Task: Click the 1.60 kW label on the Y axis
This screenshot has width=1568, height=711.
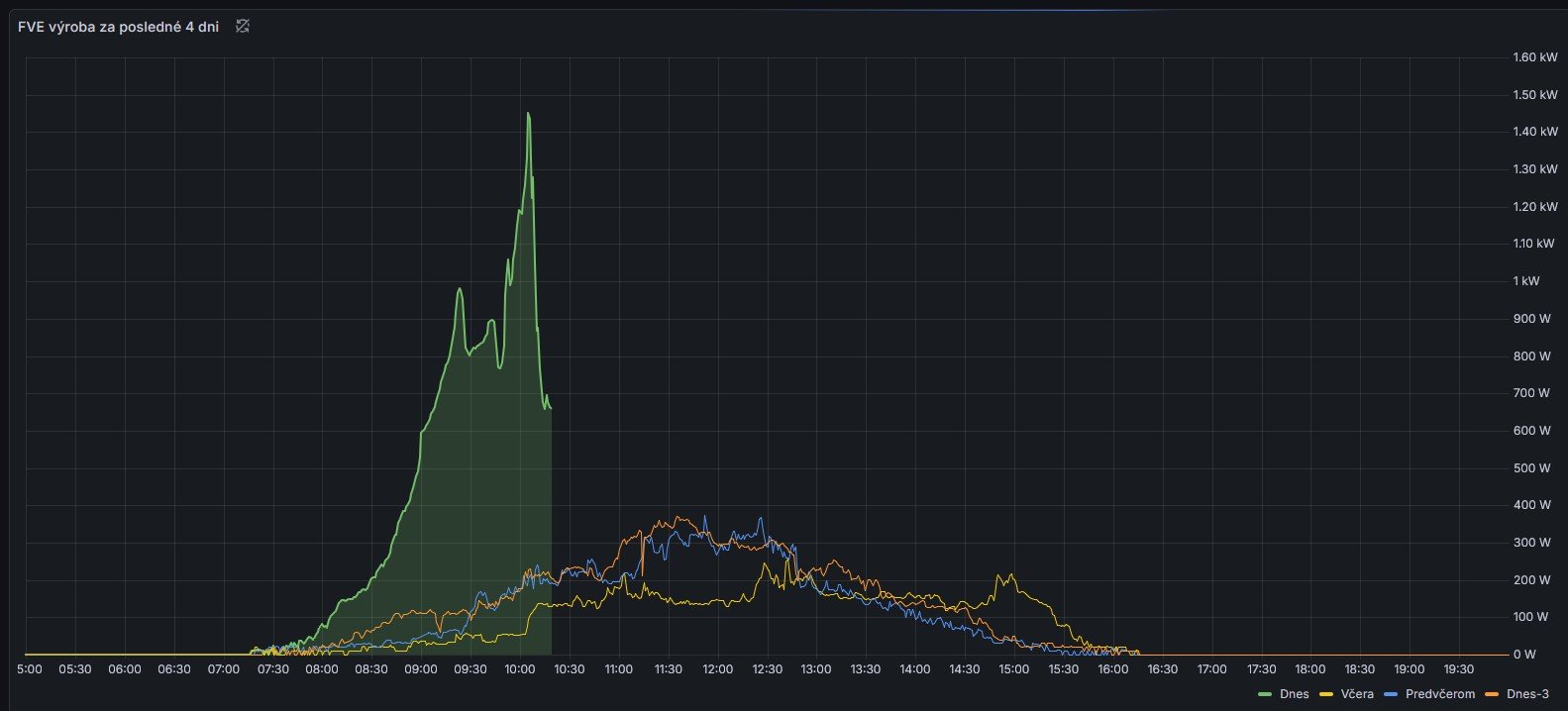Action: pyautogui.click(x=1534, y=57)
